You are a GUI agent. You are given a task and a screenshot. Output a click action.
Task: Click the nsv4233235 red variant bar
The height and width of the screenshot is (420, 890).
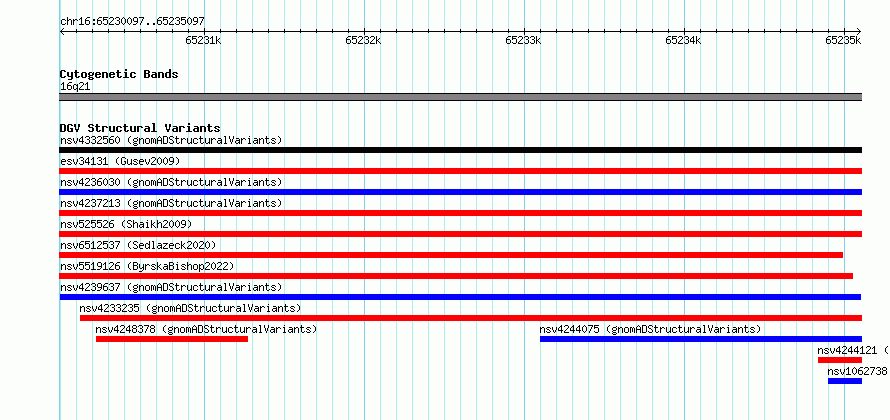[471, 318]
